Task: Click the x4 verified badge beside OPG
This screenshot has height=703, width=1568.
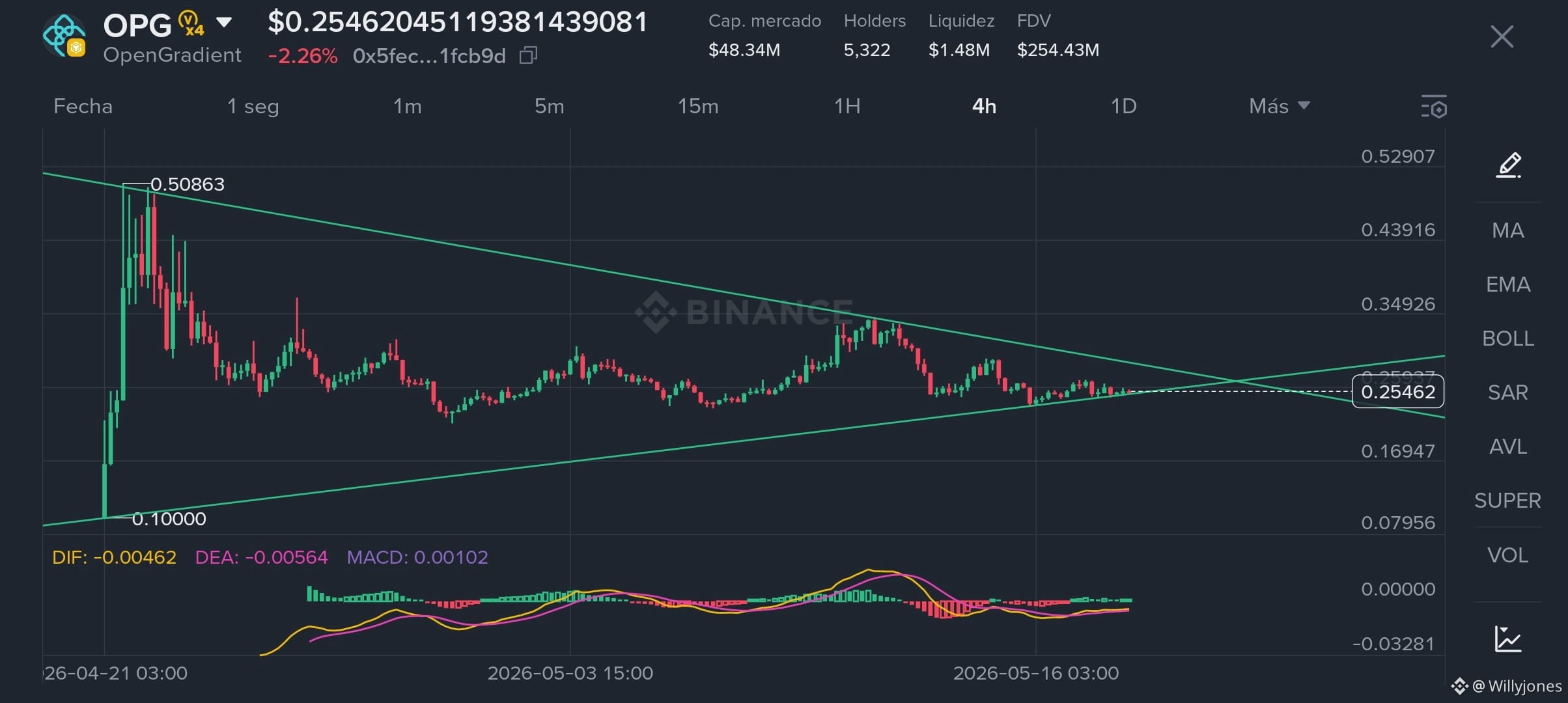Action: [x=191, y=23]
